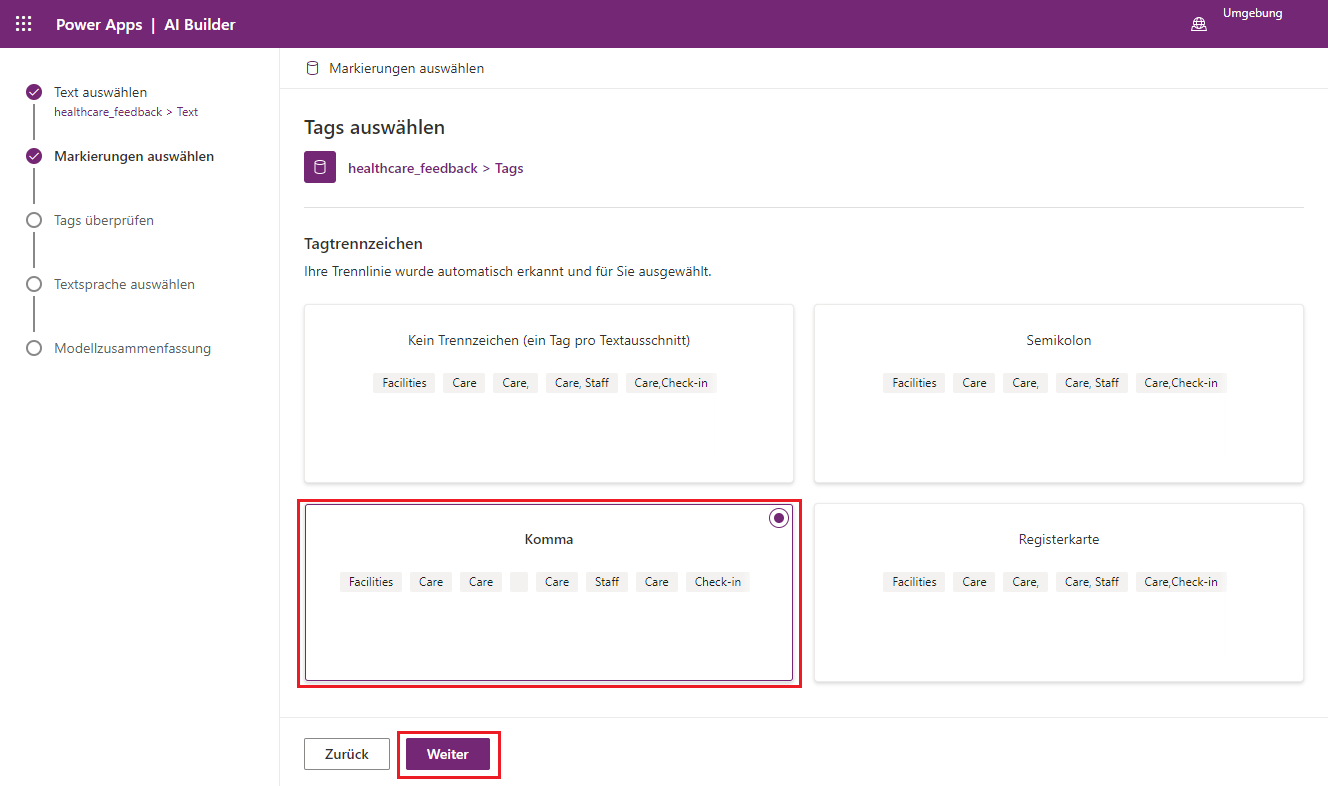Click the purple healthcare_feedback table icon

click(320, 168)
